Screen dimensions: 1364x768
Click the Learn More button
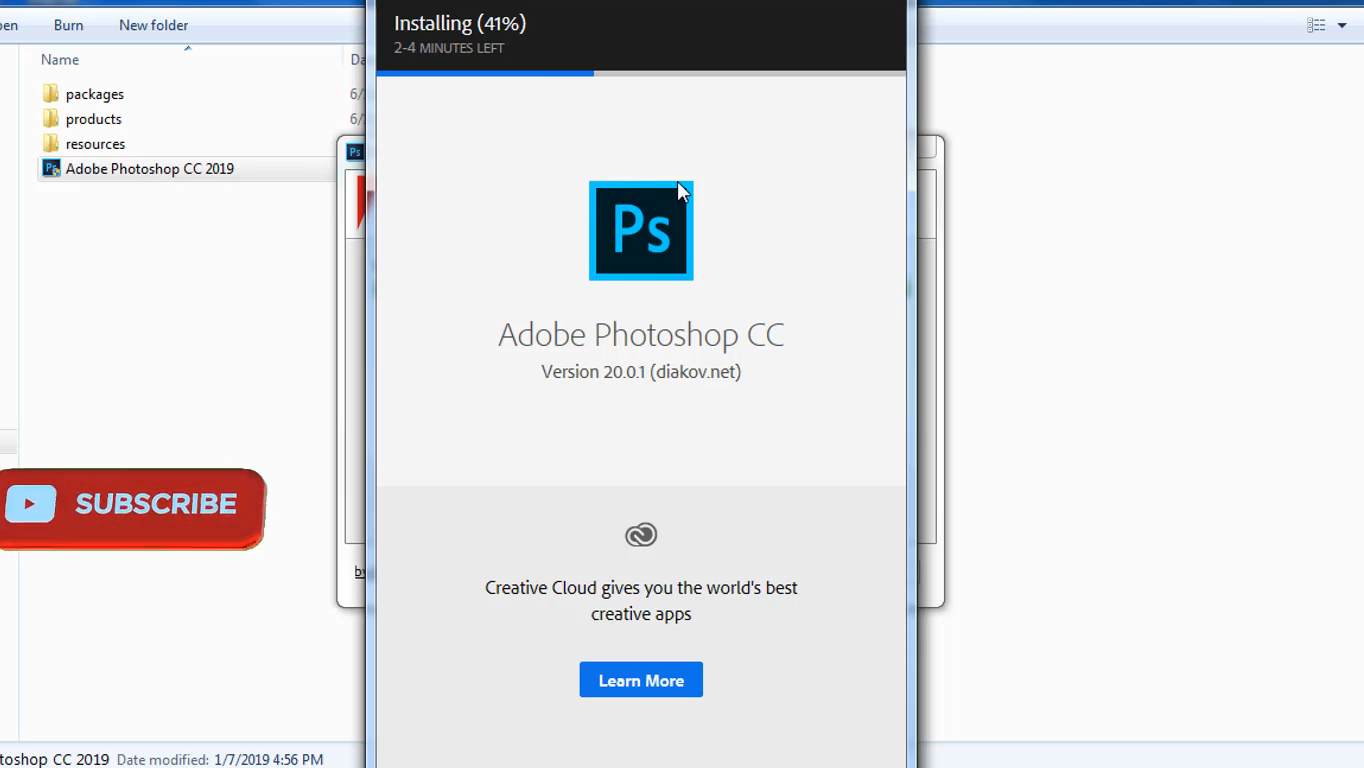641,680
